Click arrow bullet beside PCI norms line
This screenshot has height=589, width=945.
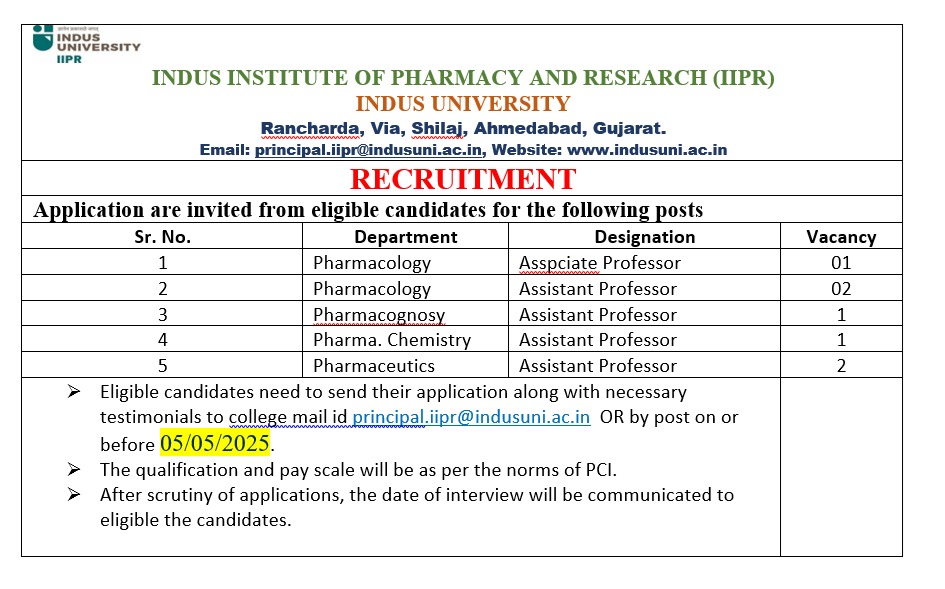pos(74,469)
